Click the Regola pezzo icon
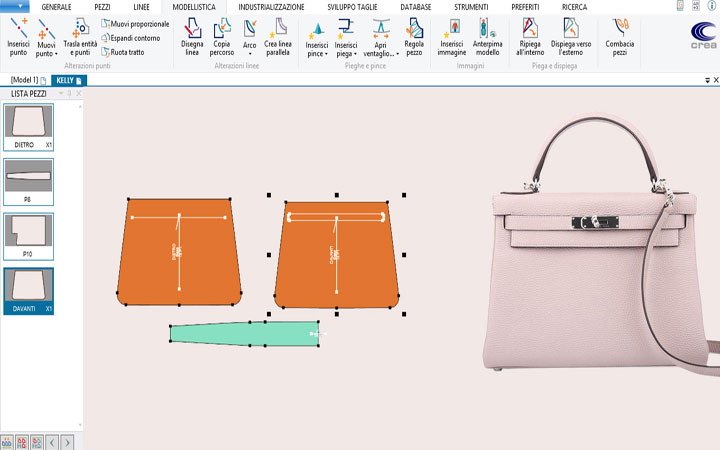 tap(414, 34)
